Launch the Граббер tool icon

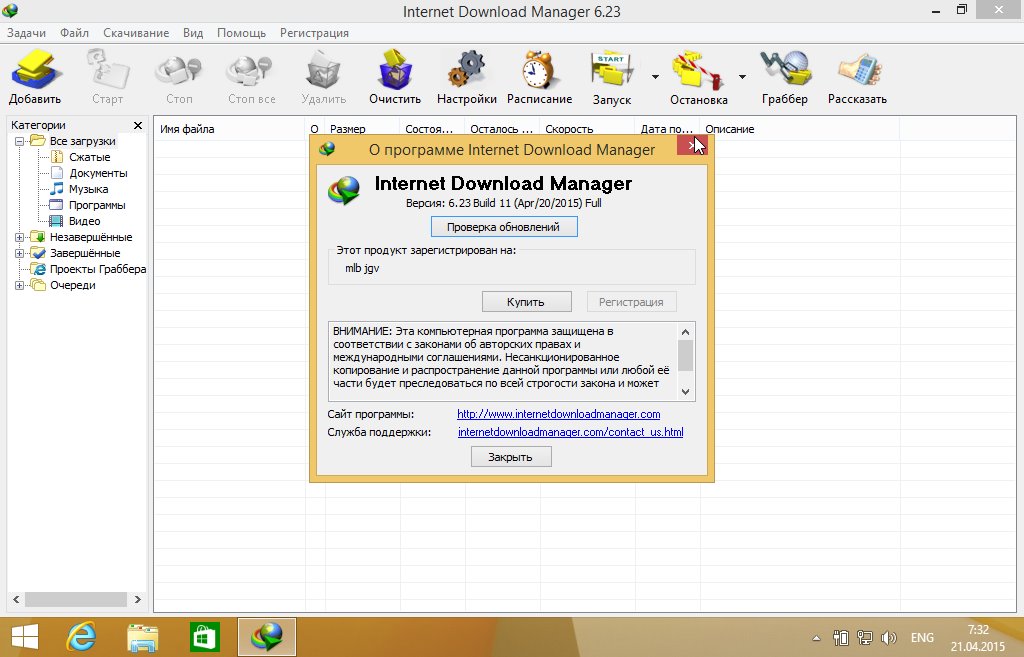click(x=785, y=70)
